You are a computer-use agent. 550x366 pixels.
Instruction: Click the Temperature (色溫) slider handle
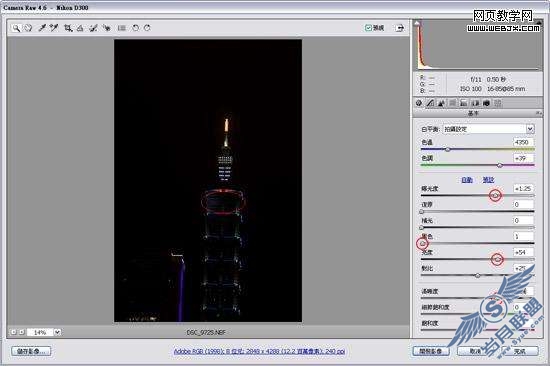[x=448, y=149]
